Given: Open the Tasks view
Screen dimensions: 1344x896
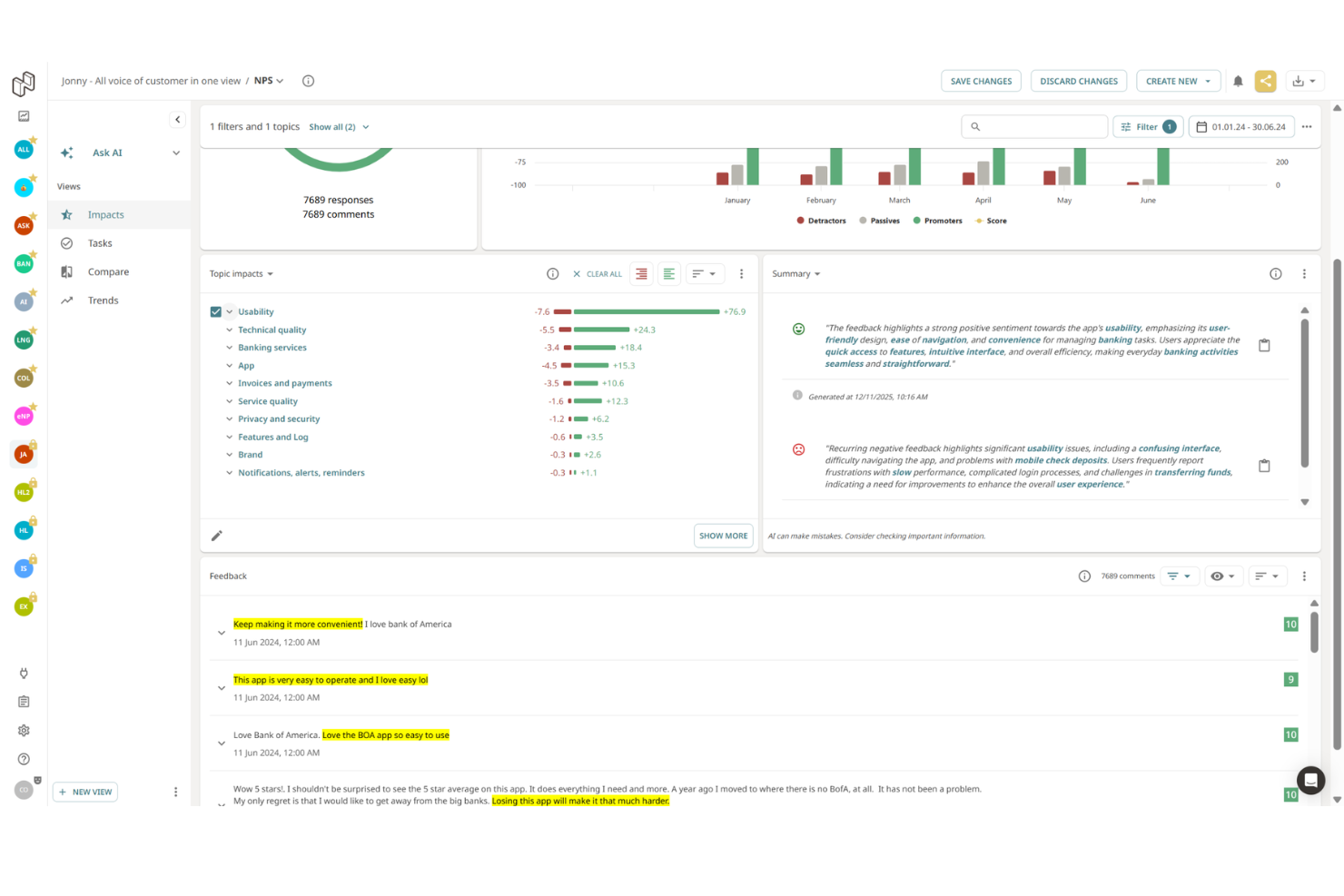Looking at the screenshot, I should tap(100, 242).
